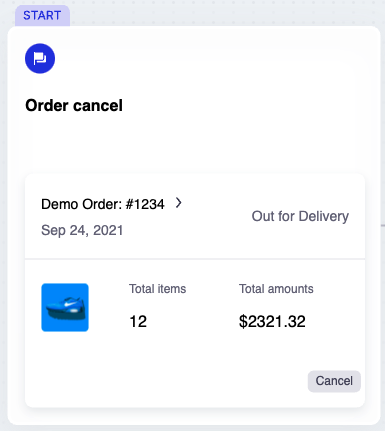
Task: Open the chevron arrow beside Demo Order
Action: click(179, 203)
